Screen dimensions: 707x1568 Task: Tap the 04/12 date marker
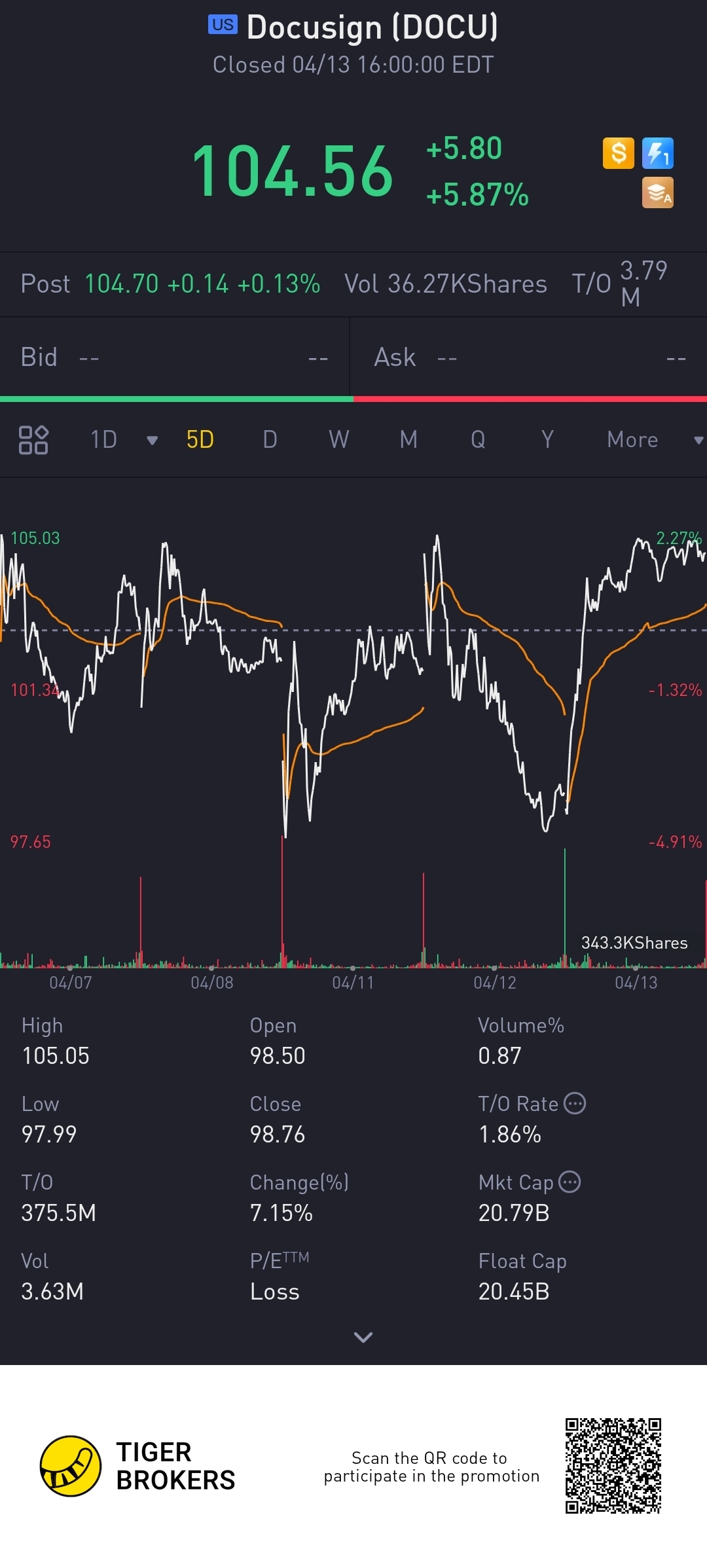[x=495, y=982]
